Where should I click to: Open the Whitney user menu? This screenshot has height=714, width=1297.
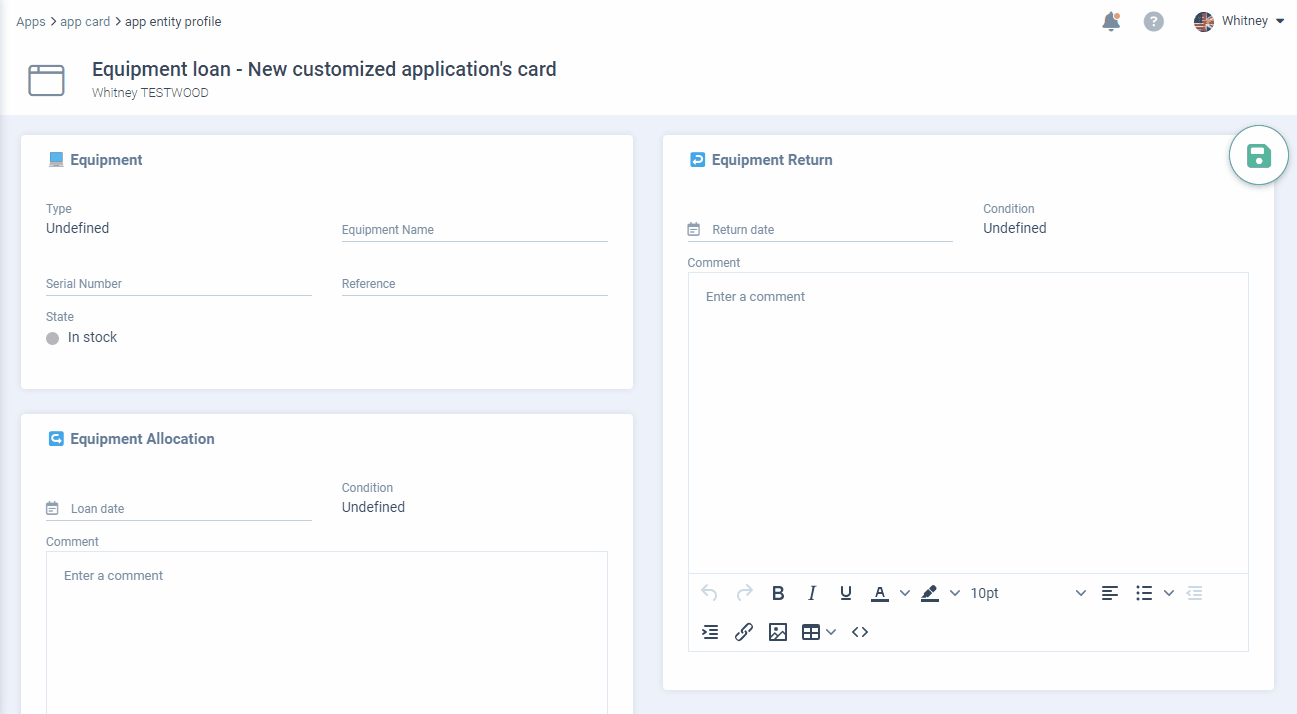[1239, 21]
